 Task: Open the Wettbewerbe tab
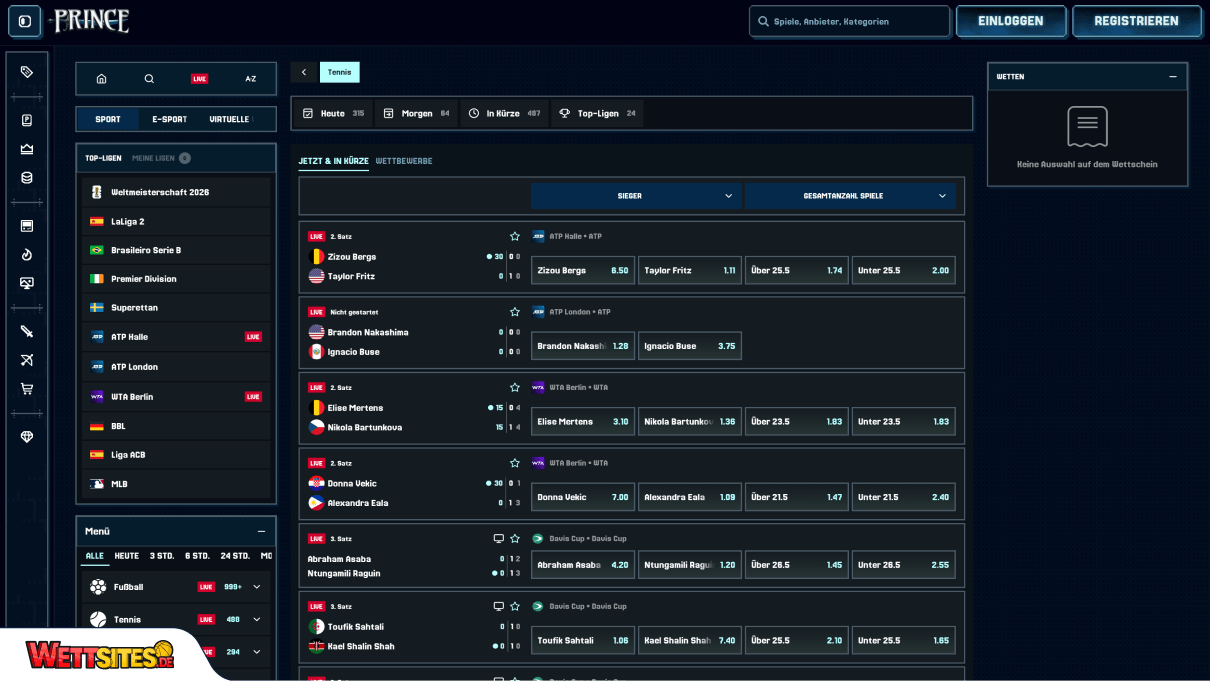(404, 161)
